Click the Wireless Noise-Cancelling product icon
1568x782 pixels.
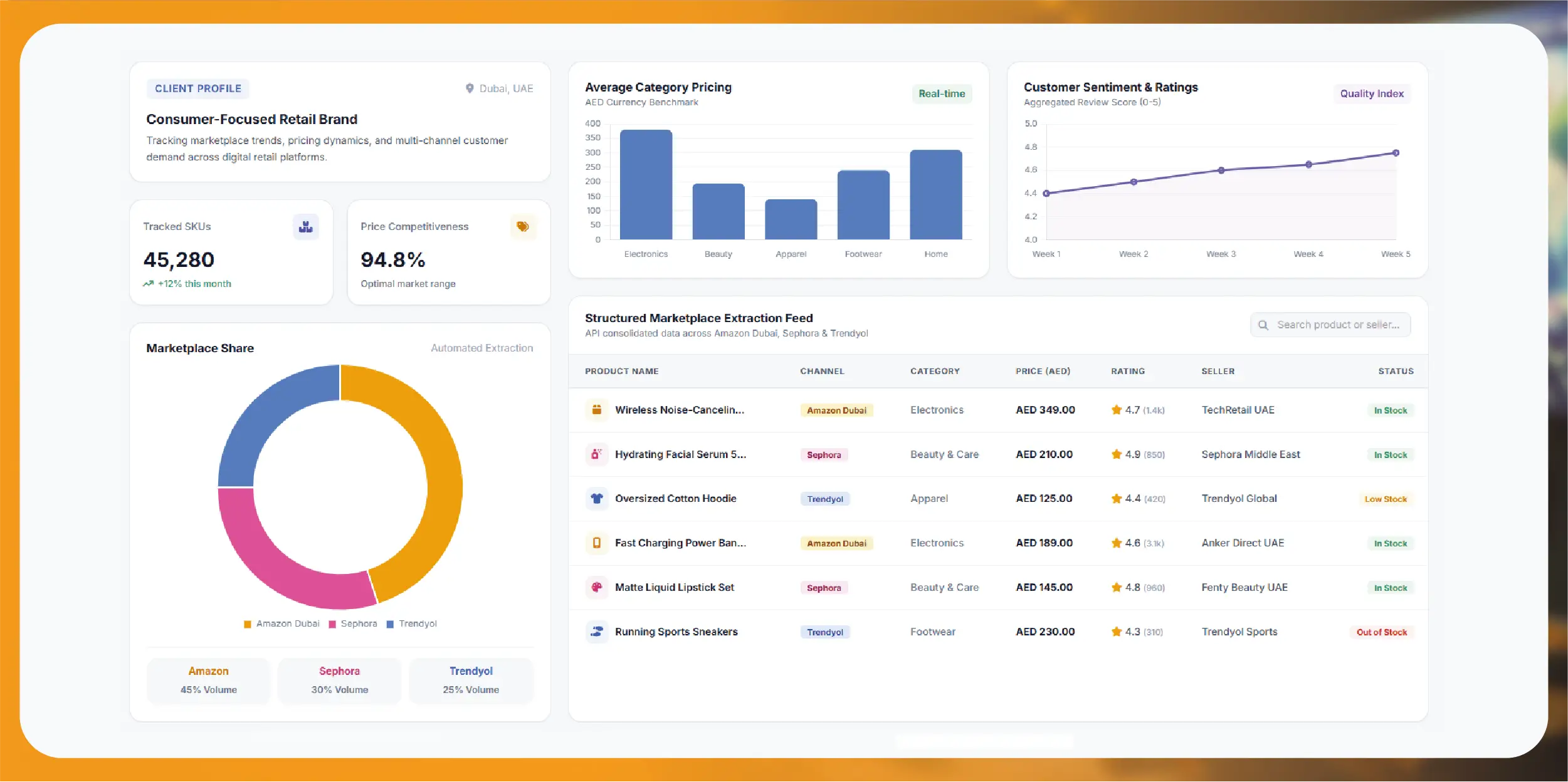tap(597, 410)
